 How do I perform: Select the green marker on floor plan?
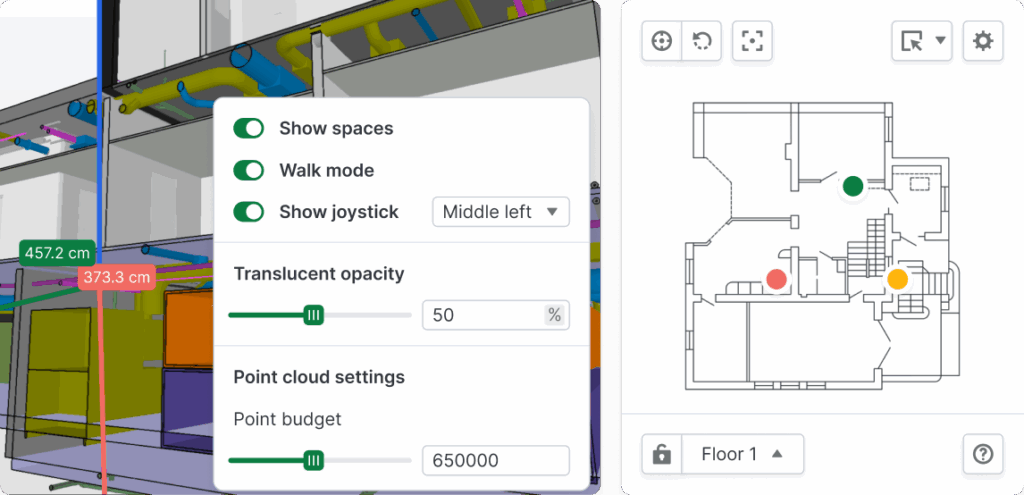click(852, 185)
